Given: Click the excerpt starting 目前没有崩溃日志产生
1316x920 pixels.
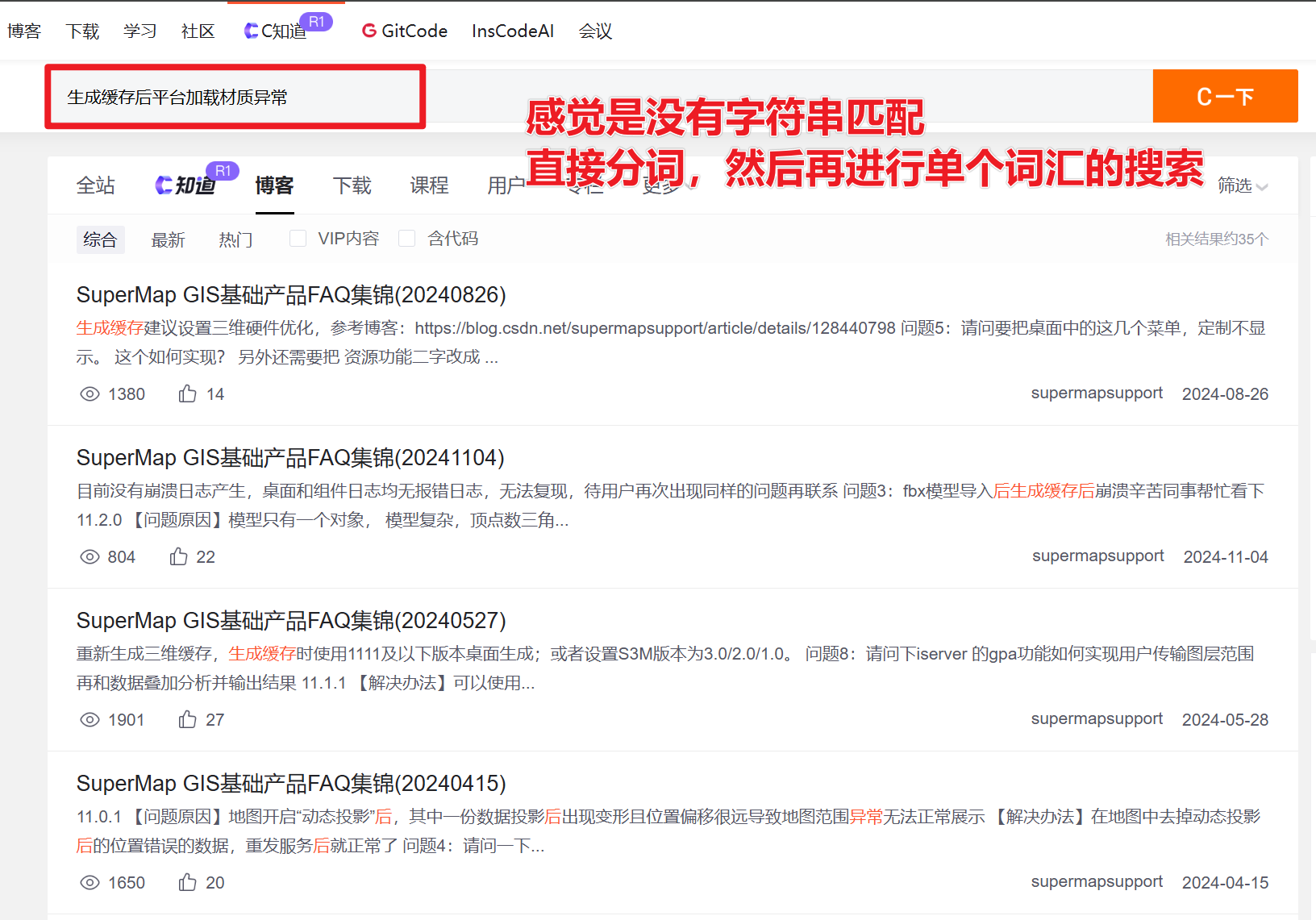Looking at the screenshot, I should click(671, 506).
